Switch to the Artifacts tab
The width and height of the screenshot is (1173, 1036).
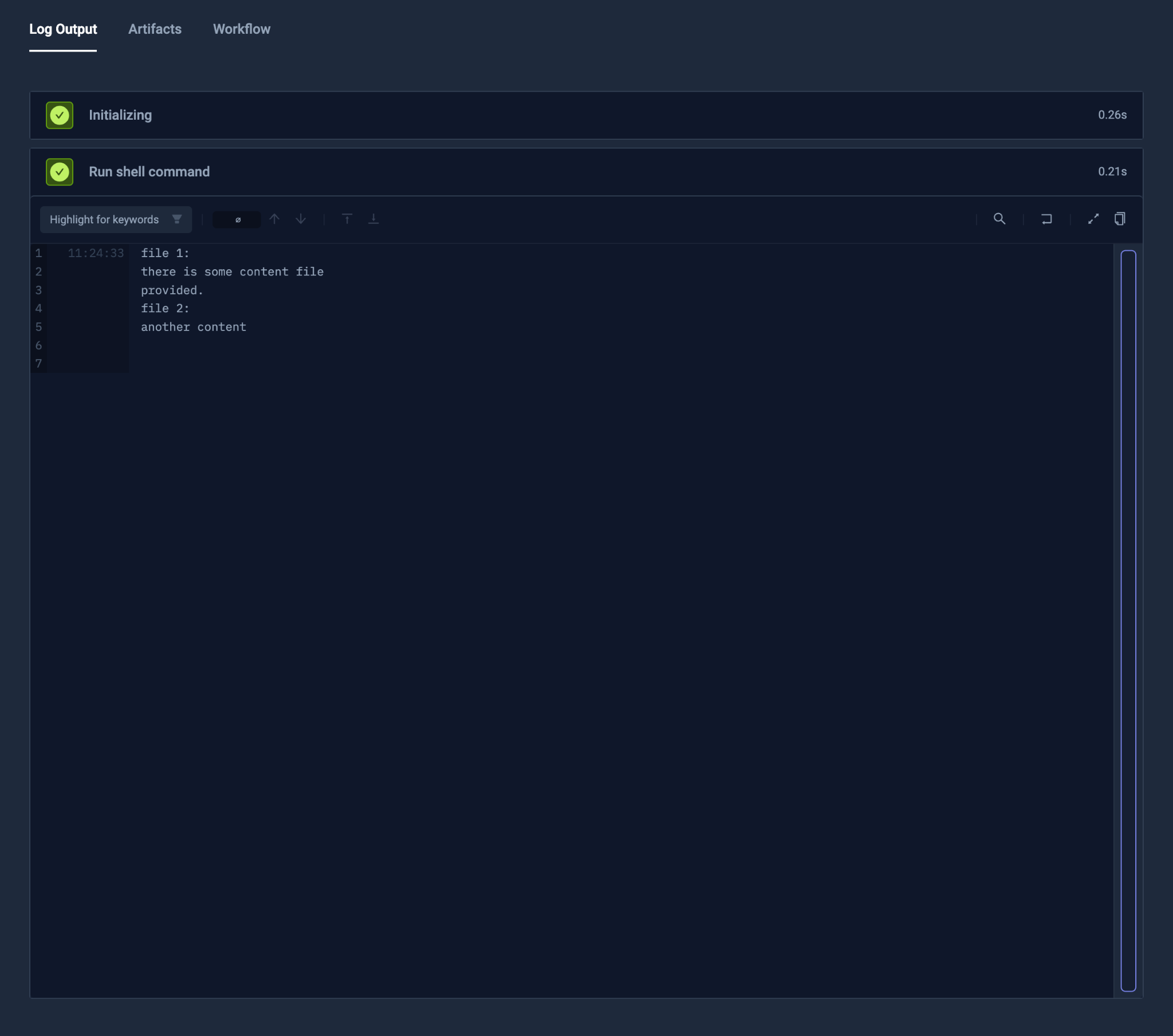[155, 29]
